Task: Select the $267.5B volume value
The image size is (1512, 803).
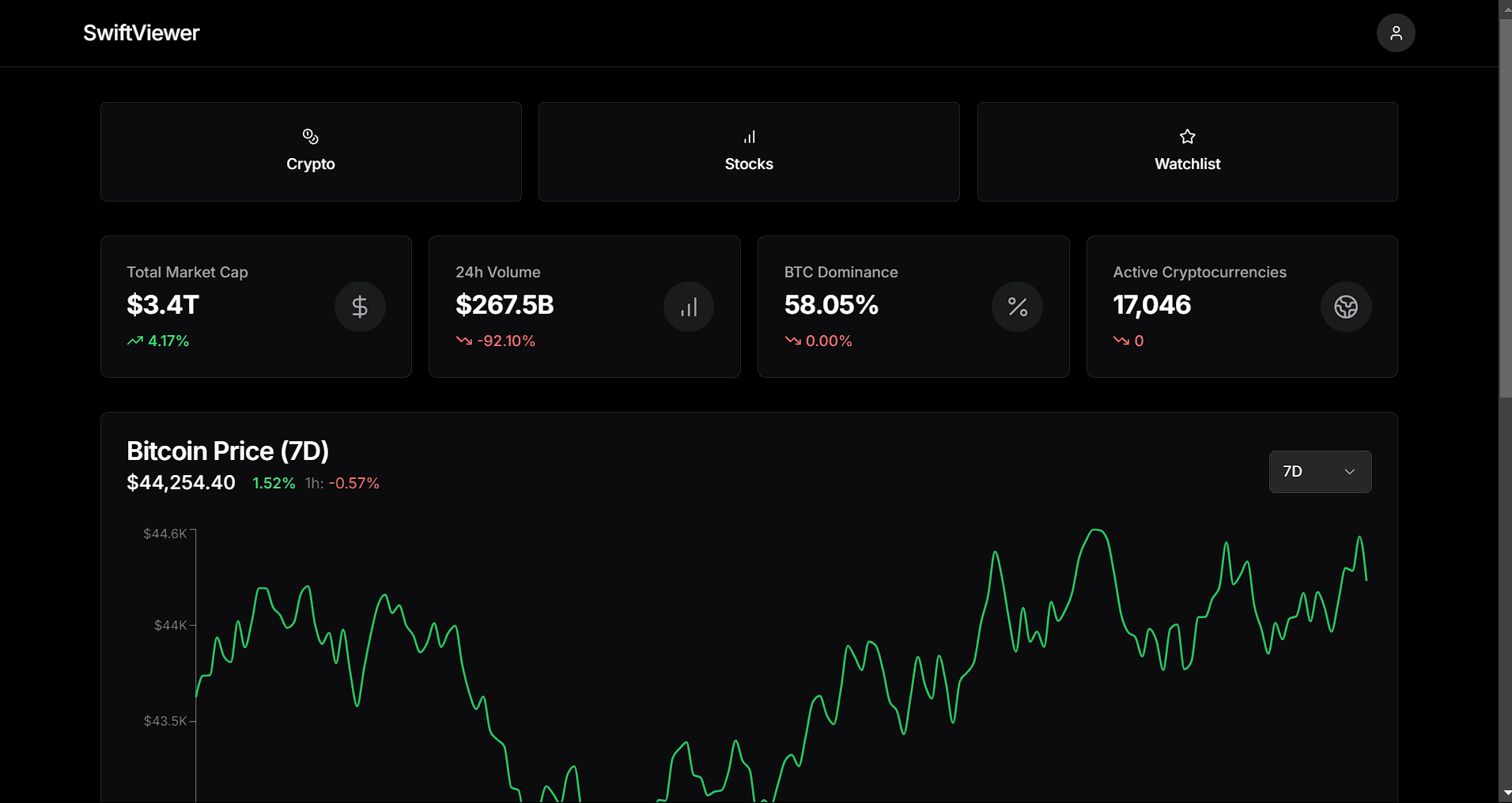Action: point(505,305)
